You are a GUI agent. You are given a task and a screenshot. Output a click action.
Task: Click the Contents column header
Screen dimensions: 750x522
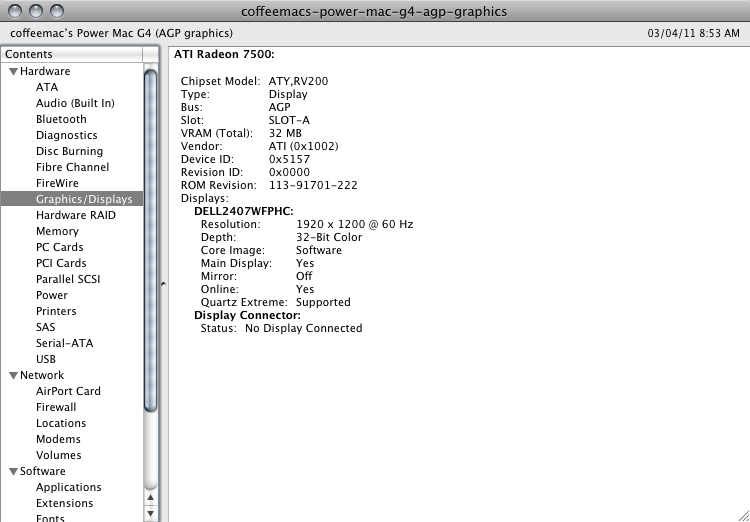(72, 54)
